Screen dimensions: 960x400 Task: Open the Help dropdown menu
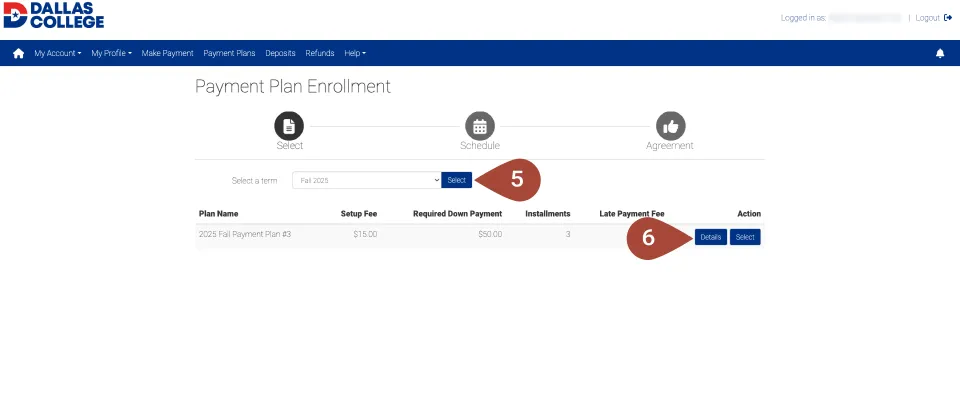(x=355, y=53)
